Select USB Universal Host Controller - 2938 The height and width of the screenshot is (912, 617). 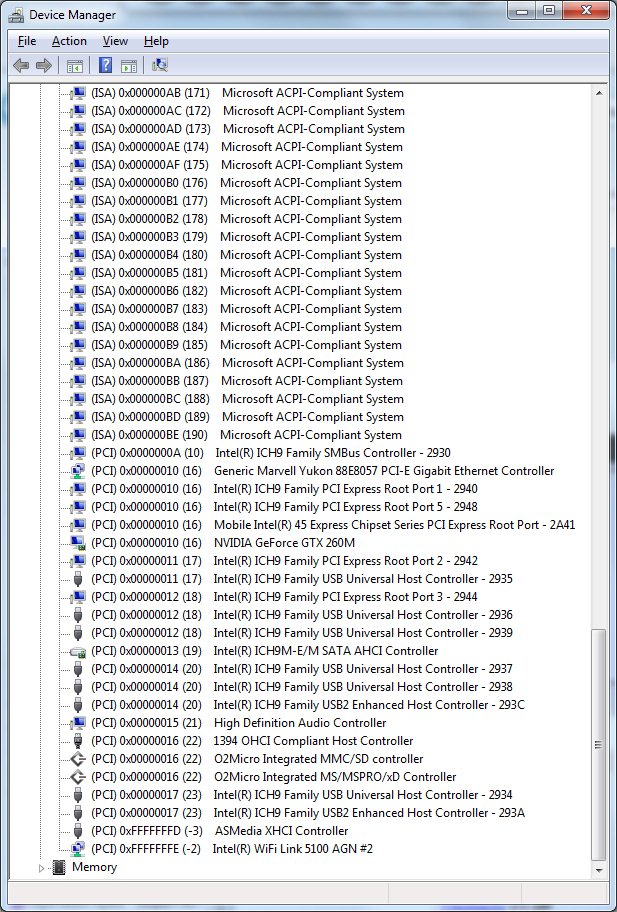coord(302,687)
